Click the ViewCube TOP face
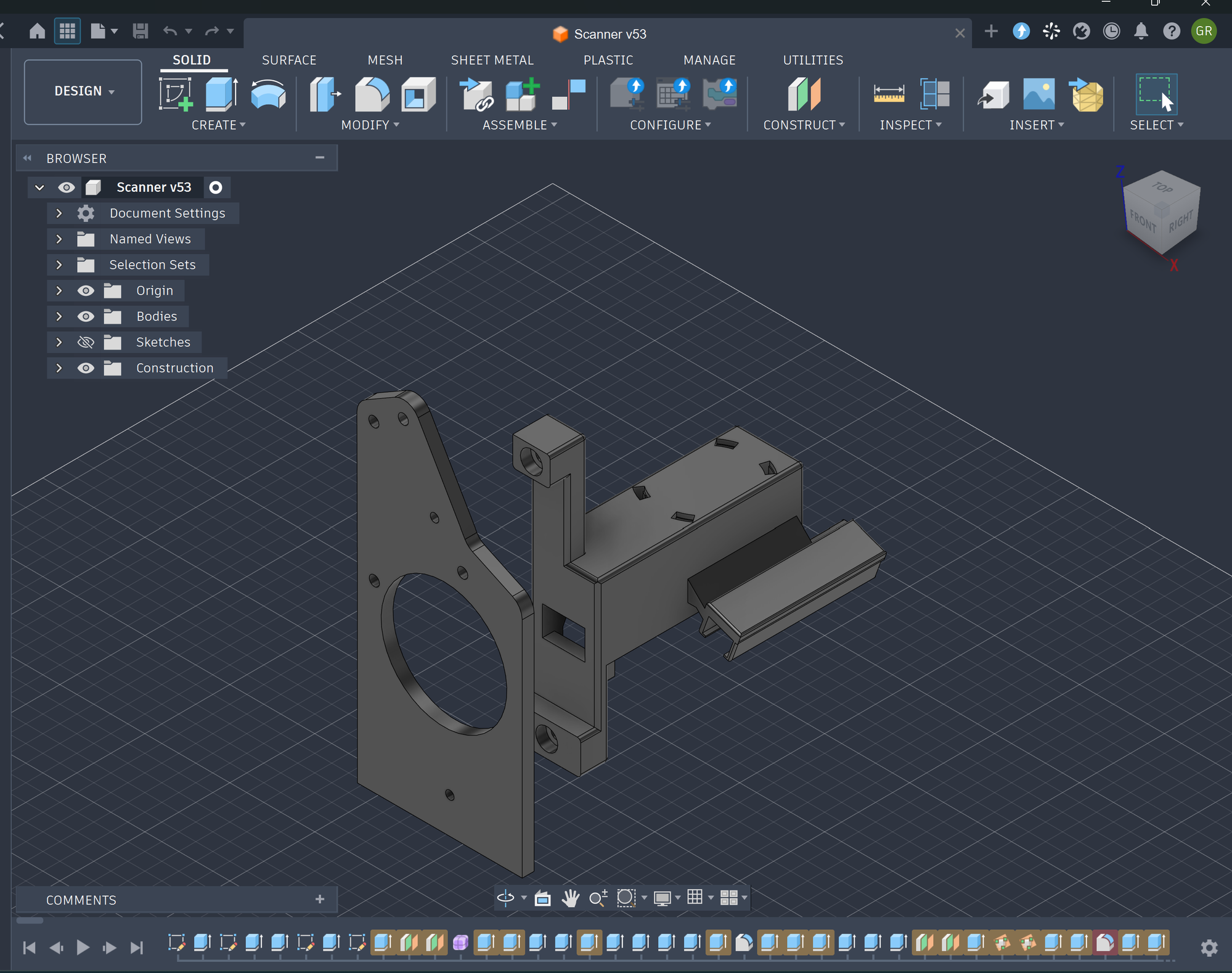1232x973 pixels. click(1162, 187)
